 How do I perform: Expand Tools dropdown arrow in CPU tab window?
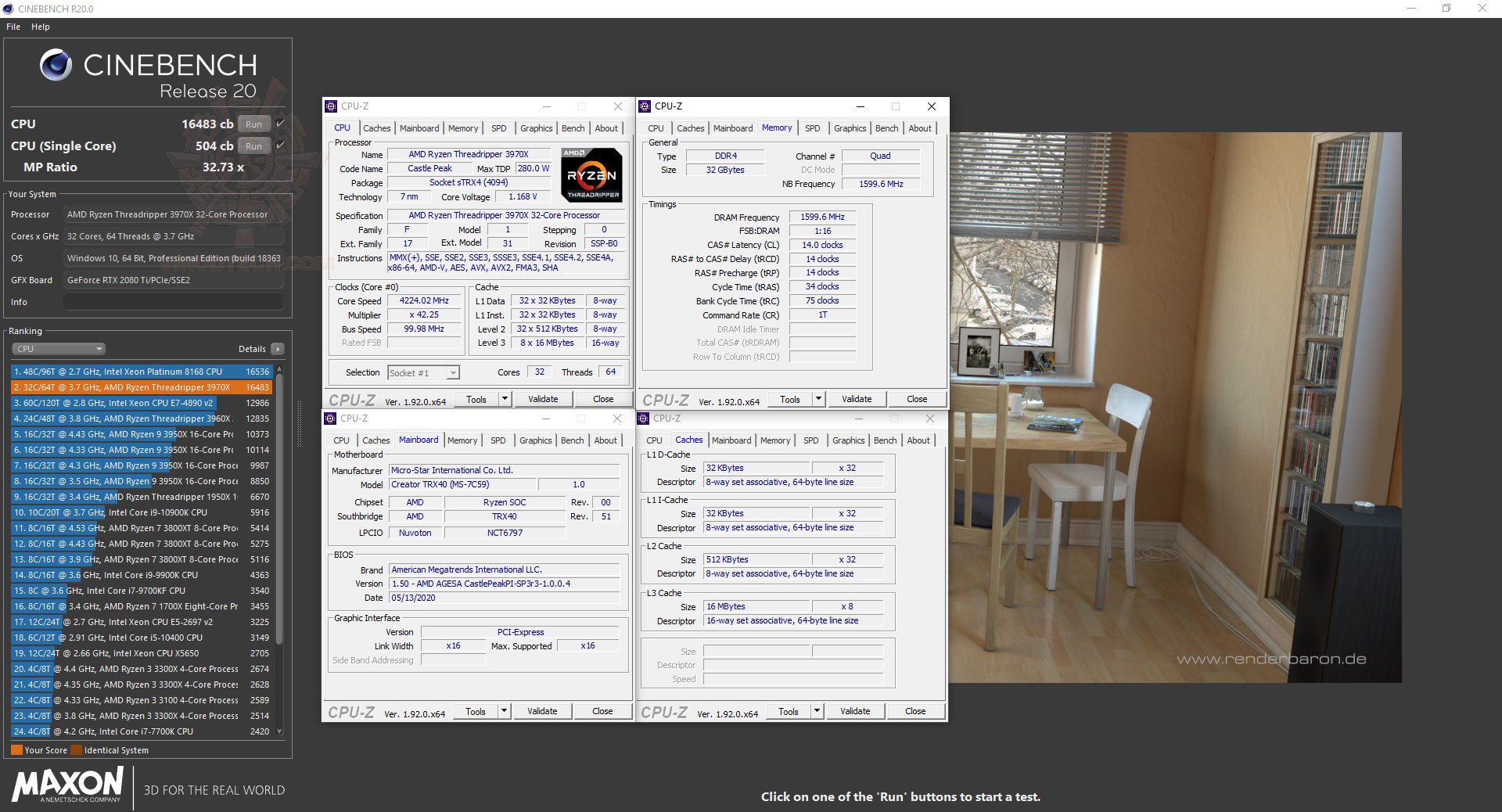tap(505, 399)
